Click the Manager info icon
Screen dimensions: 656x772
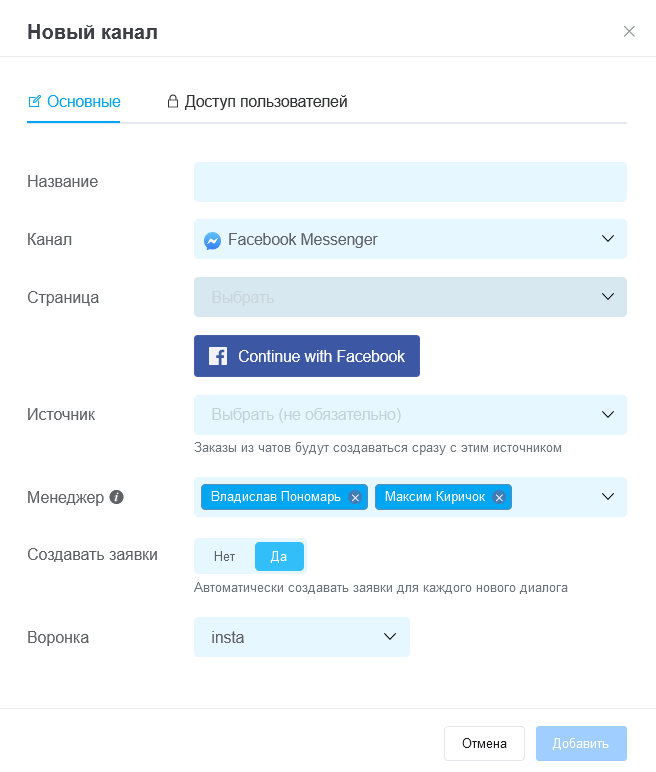(116, 497)
